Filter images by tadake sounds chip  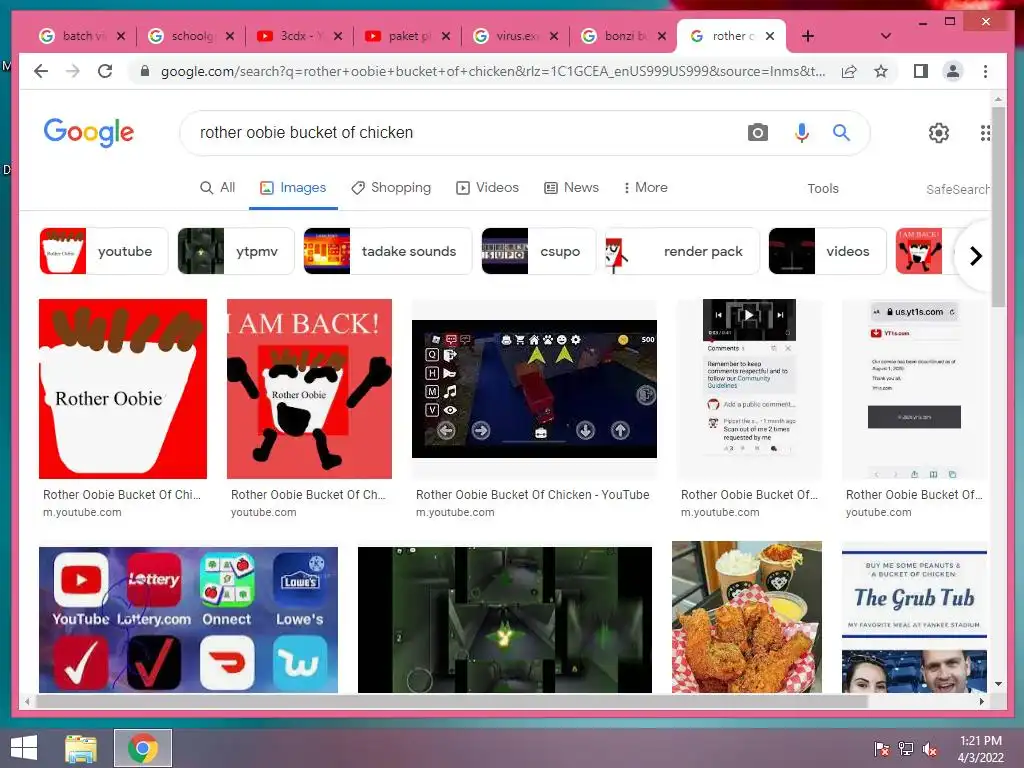(387, 251)
